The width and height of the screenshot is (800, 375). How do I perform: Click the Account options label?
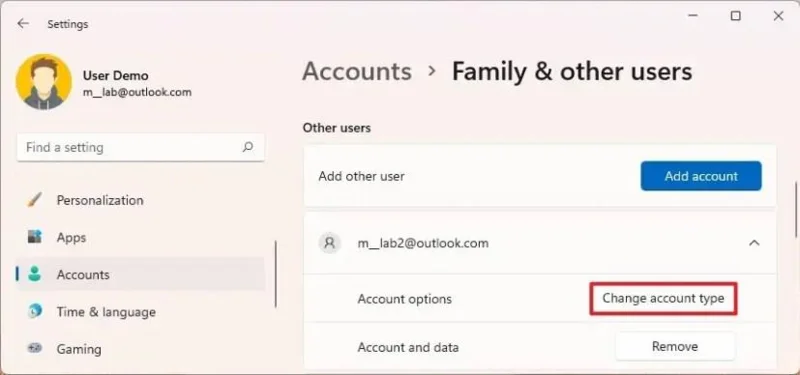click(x=405, y=299)
